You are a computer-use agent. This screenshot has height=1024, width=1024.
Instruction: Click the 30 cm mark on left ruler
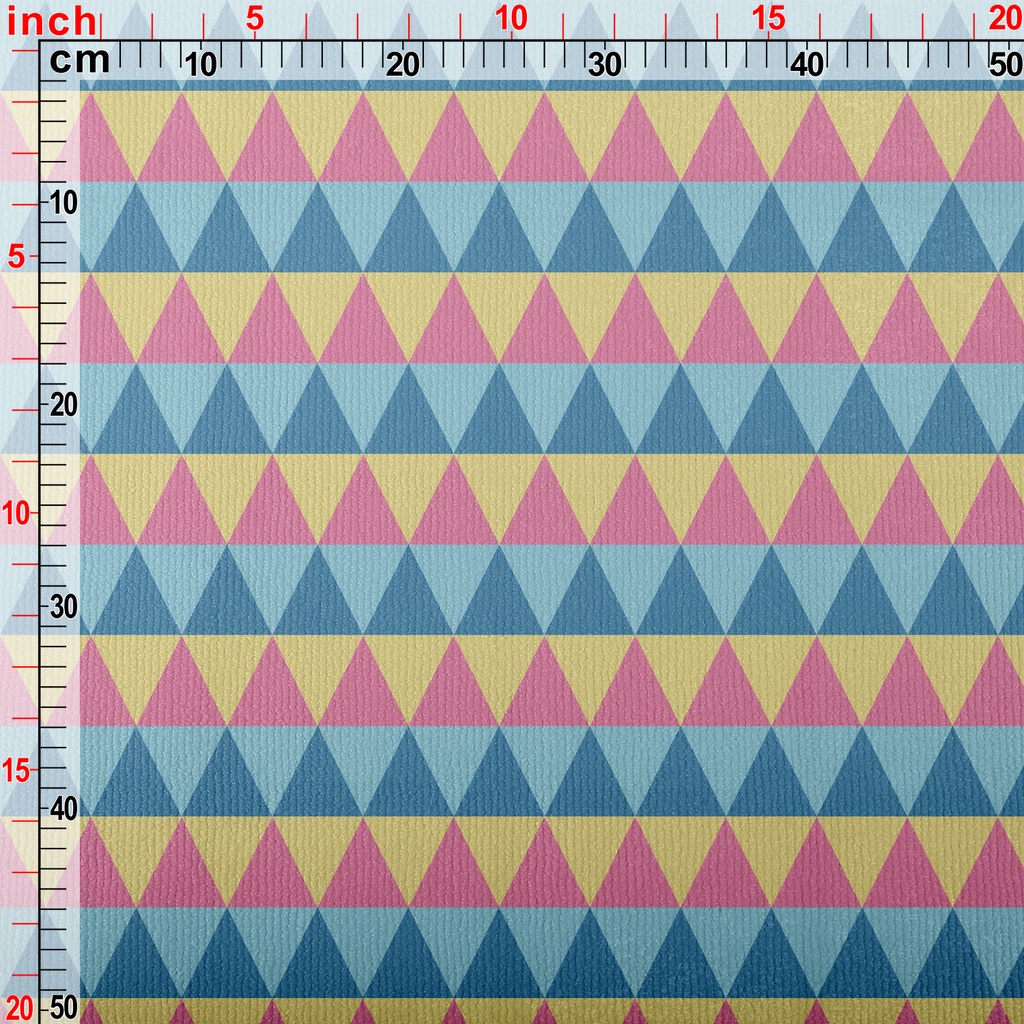tap(64, 607)
